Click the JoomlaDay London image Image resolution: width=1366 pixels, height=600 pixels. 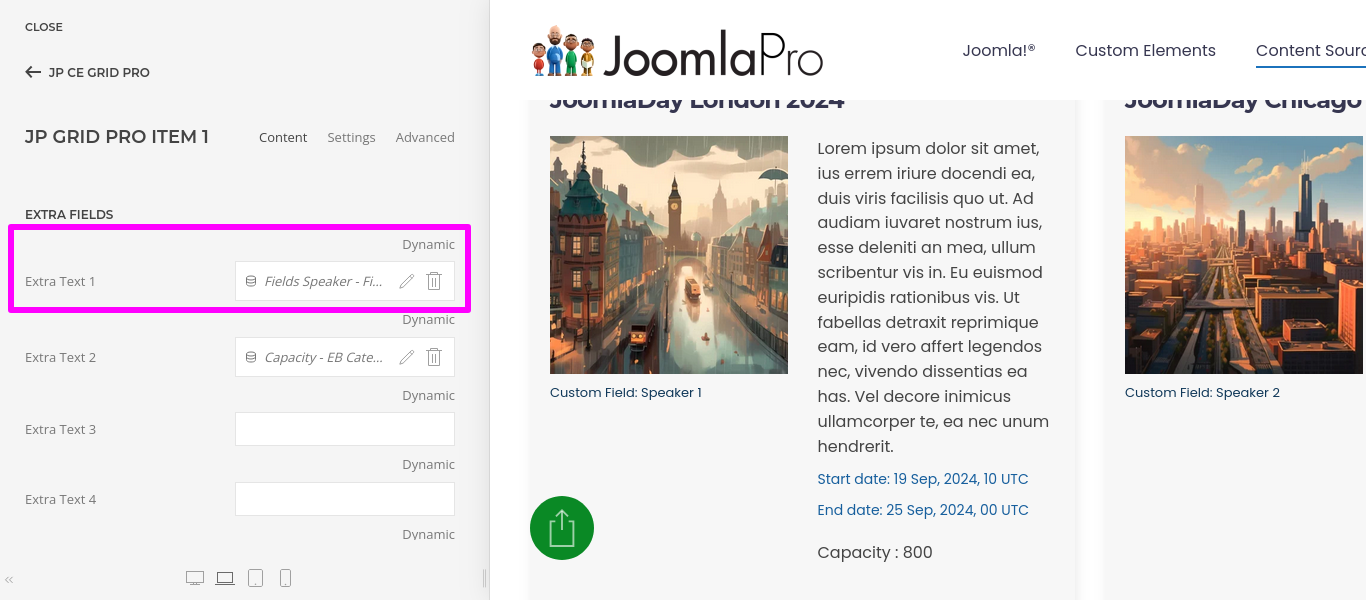pos(668,255)
